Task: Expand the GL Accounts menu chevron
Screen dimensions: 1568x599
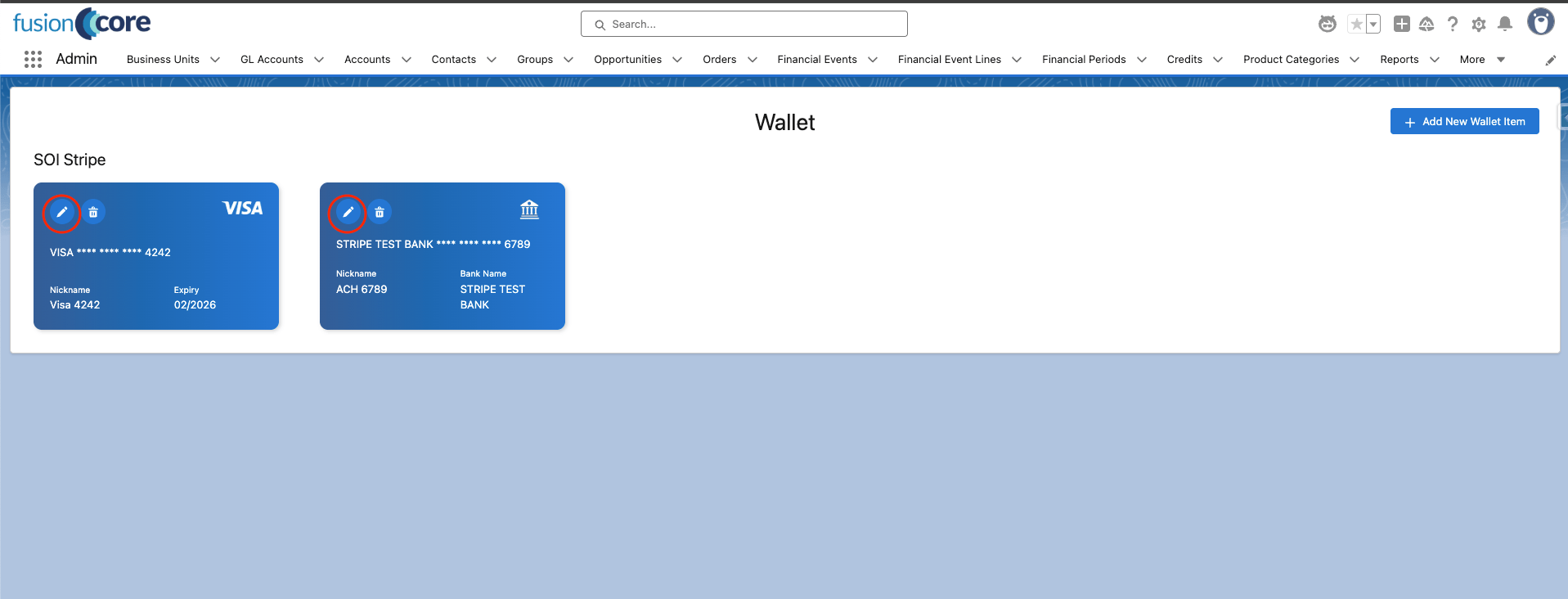Action: pos(319,60)
